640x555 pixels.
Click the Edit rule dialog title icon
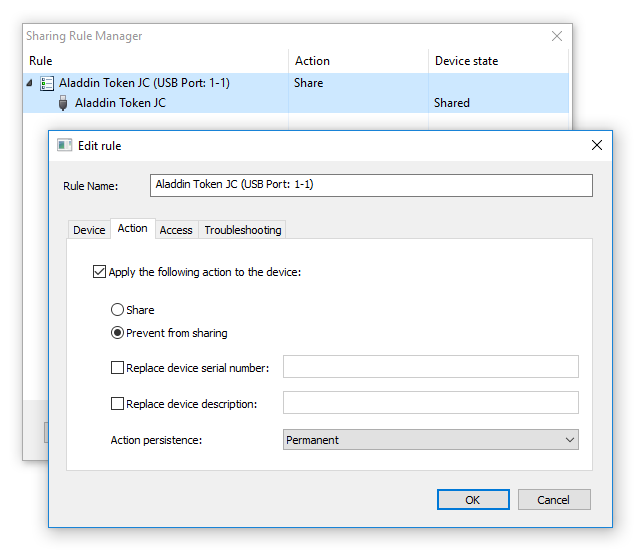point(64,145)
